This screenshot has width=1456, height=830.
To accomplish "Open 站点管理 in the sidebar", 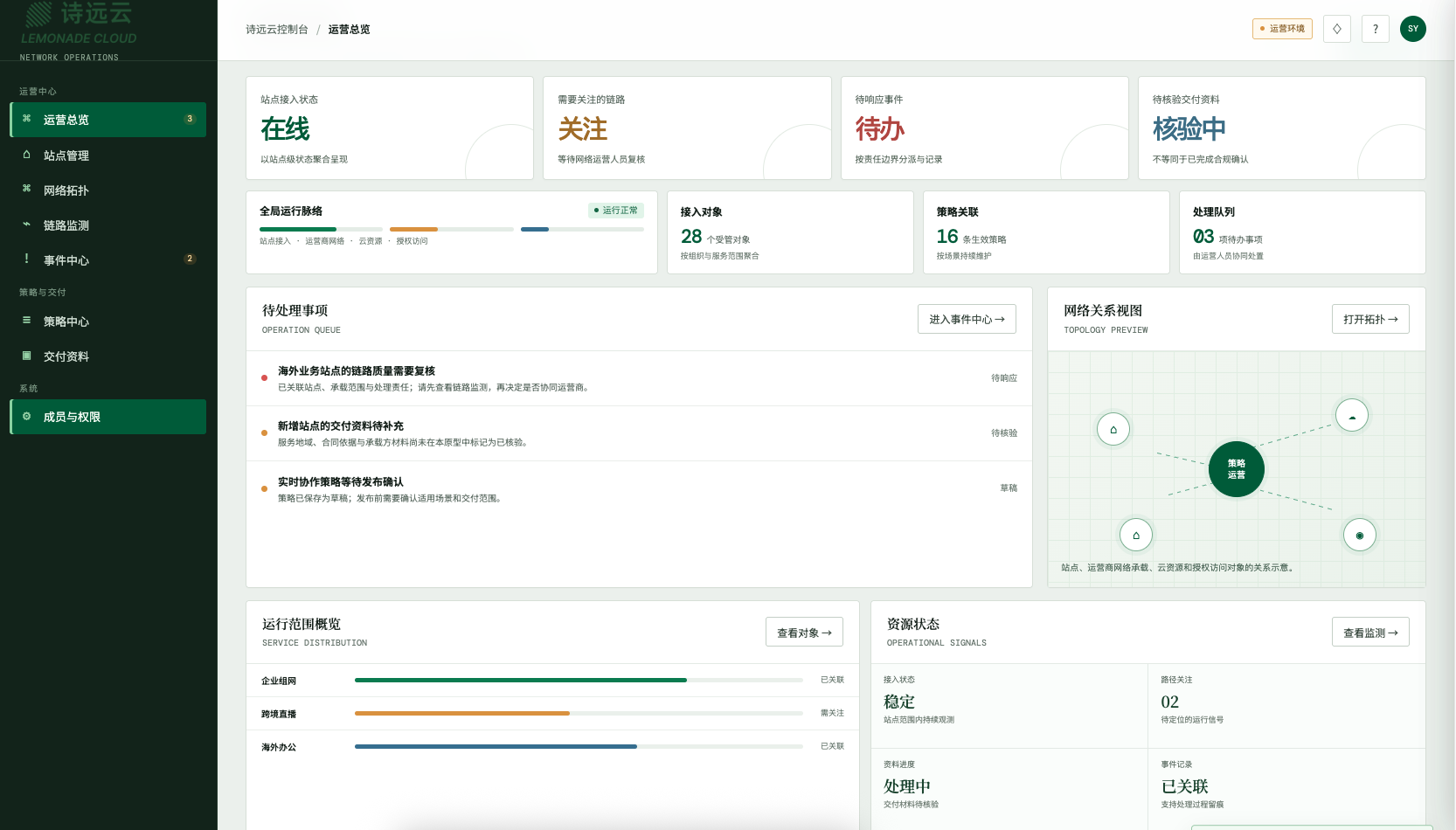I will tap(108, 155).
